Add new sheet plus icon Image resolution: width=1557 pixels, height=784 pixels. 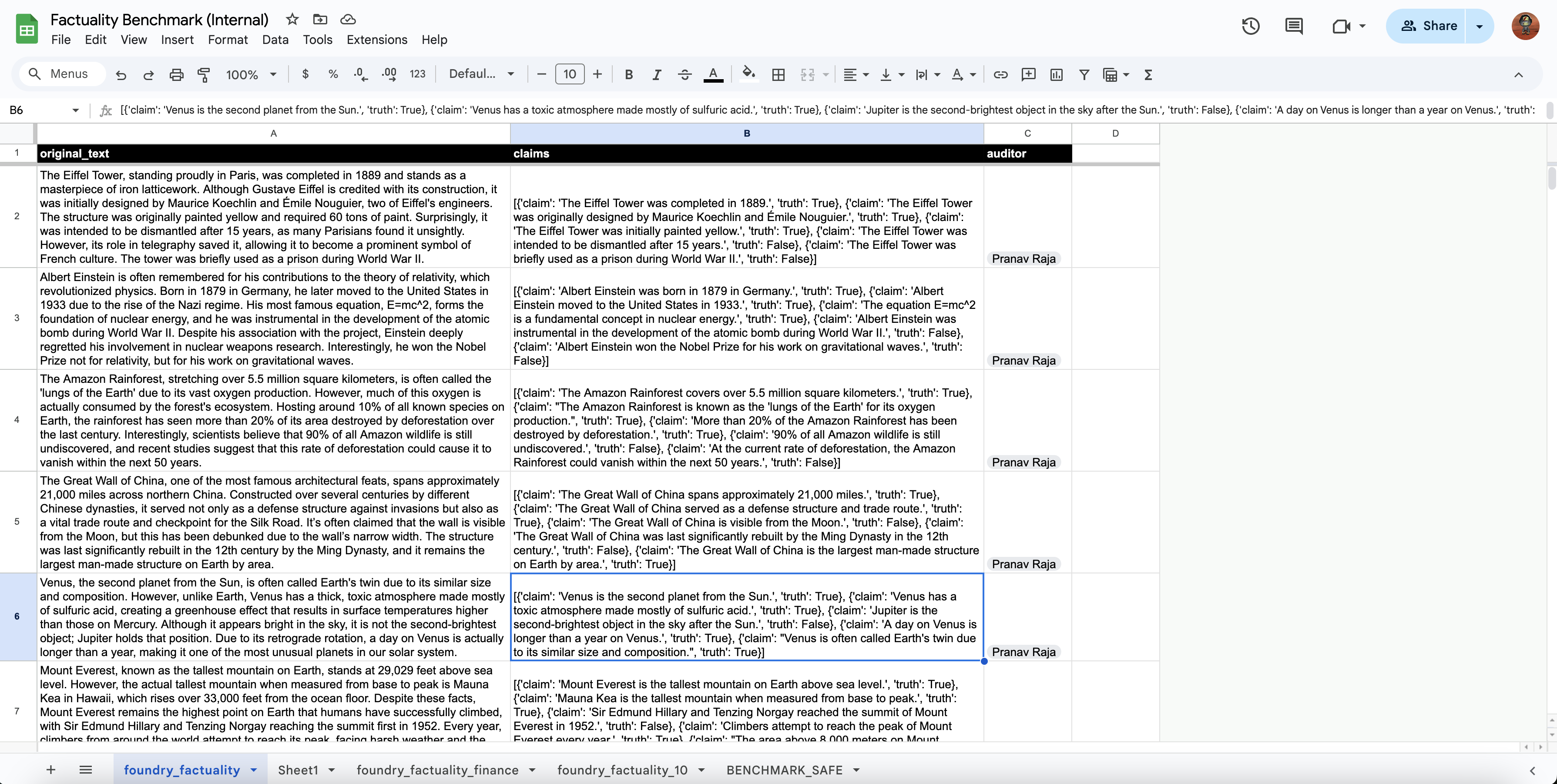coord(51,770)
